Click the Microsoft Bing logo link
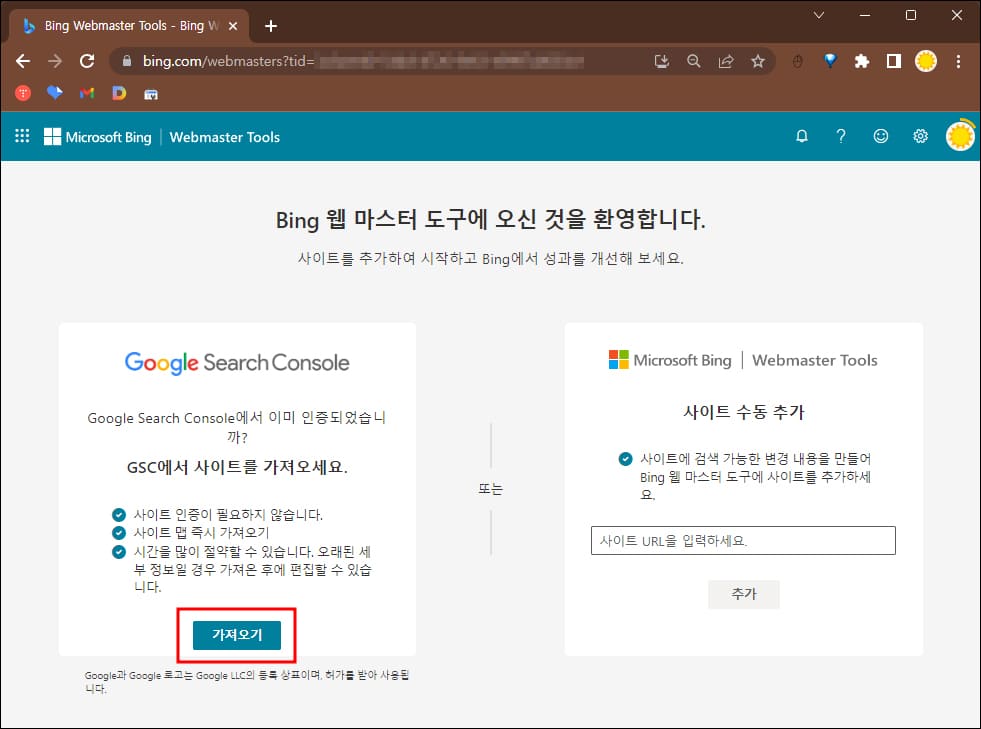This screenshot has height=729, width=981. (98, 137)
